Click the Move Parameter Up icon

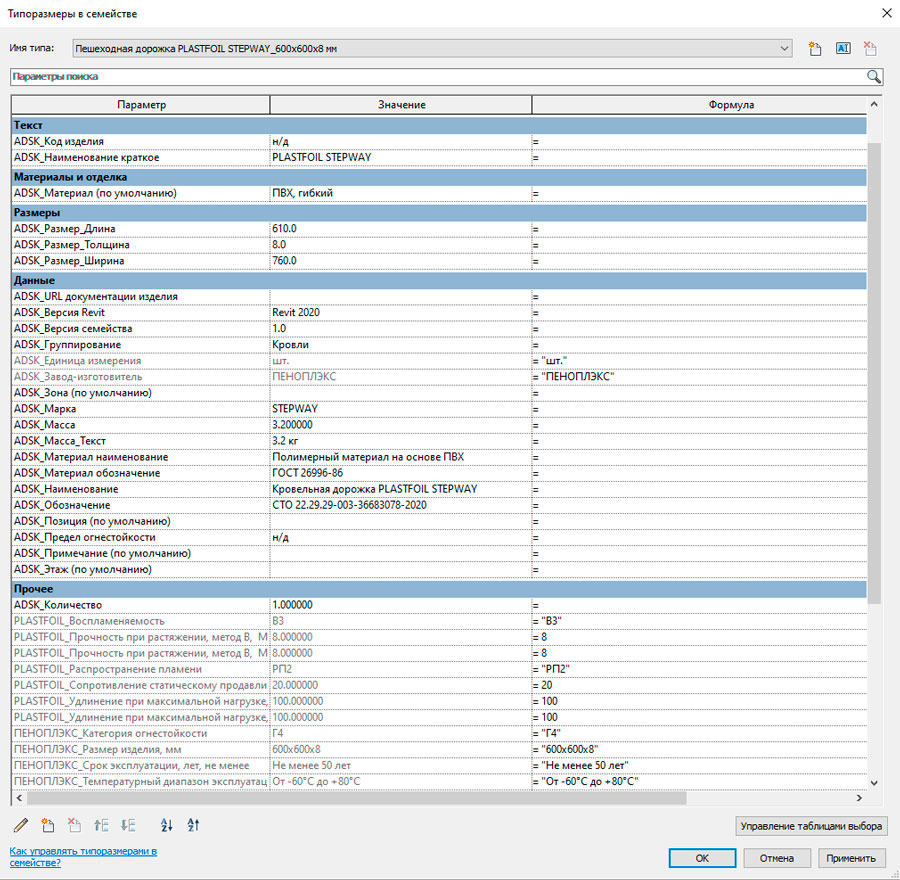point(102,825)
